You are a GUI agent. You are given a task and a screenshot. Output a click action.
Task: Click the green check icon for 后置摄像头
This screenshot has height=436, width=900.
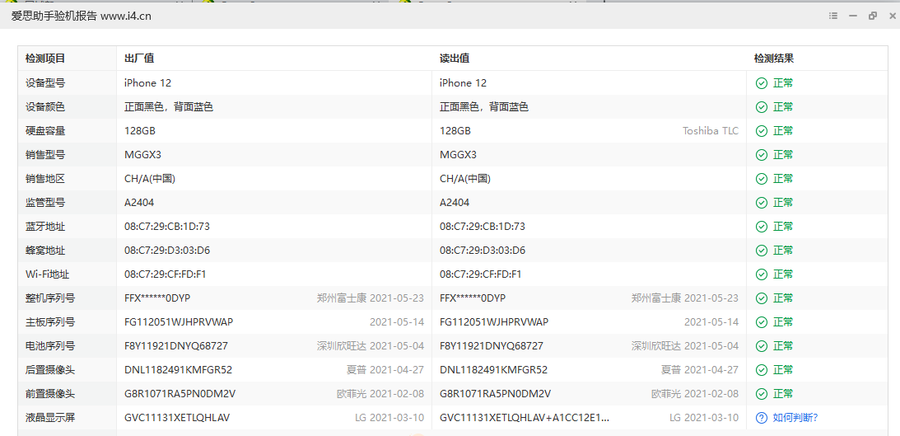[x=761, y=370]
